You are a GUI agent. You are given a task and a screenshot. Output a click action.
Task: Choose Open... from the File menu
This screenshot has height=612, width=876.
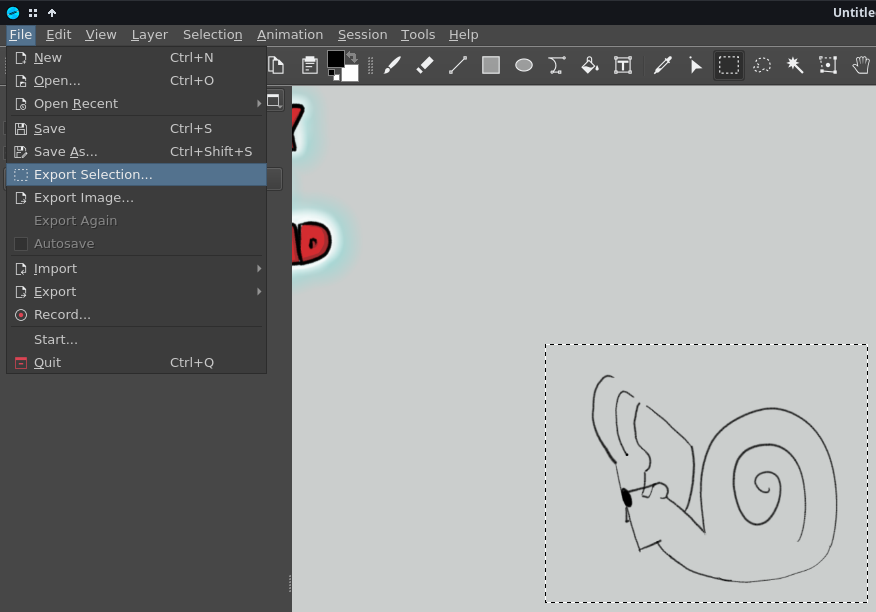coord(136,80)
